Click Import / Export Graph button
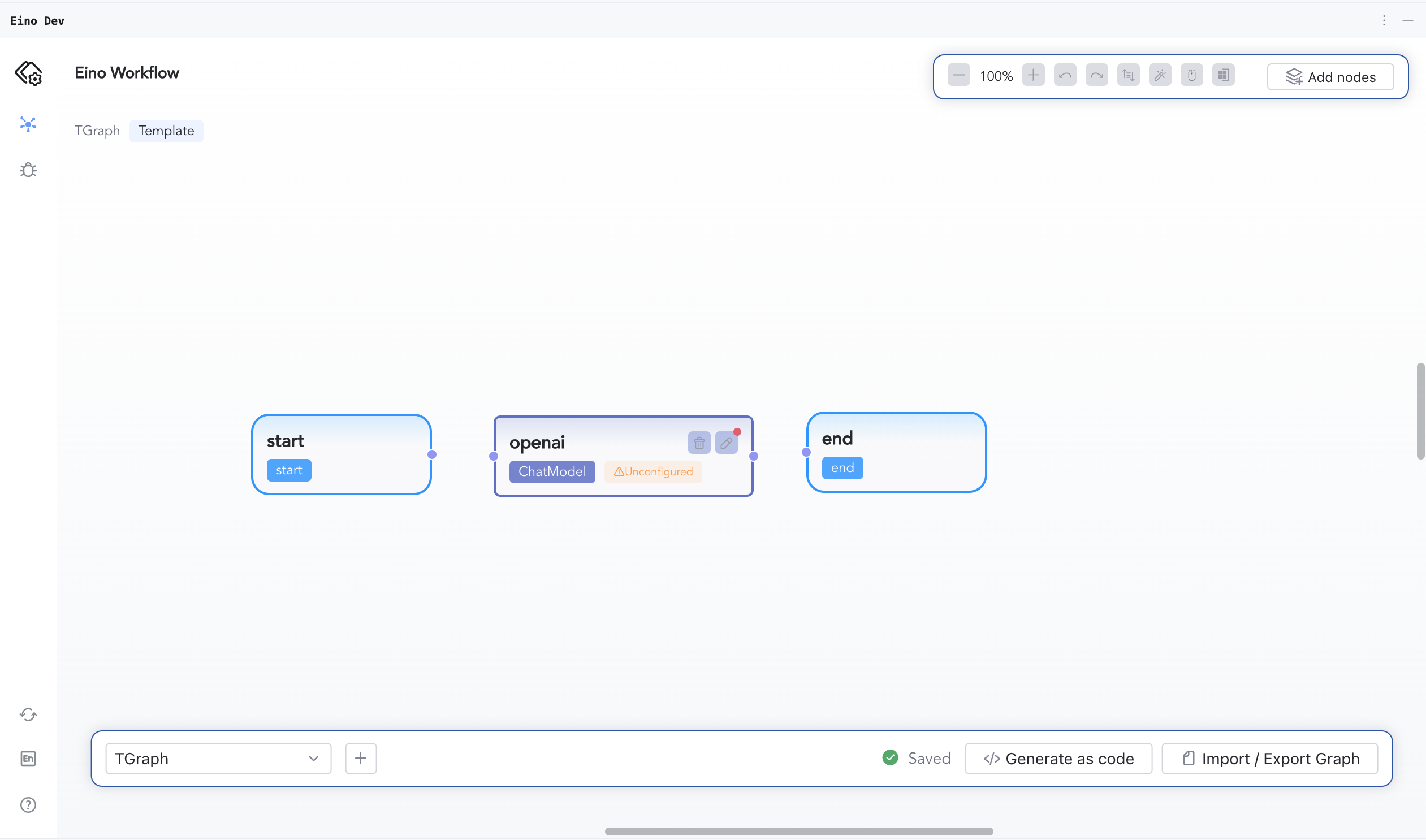 pyautogui.click(x=1270, y=759)
